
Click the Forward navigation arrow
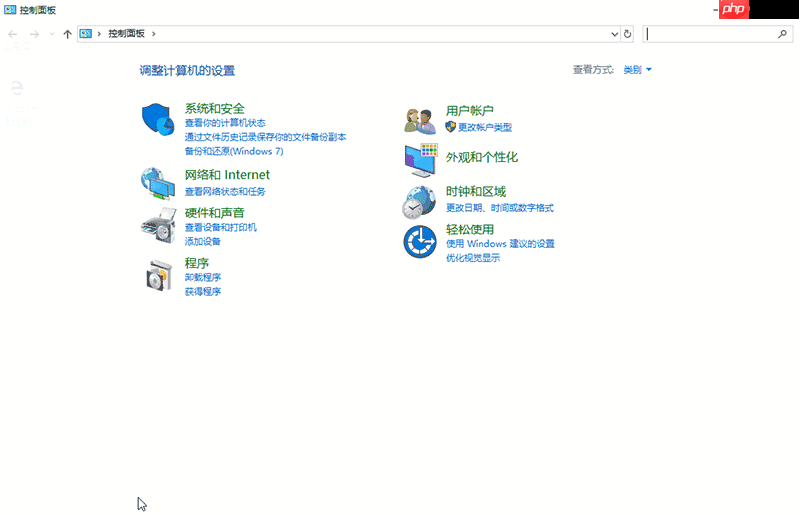[34, 34]
